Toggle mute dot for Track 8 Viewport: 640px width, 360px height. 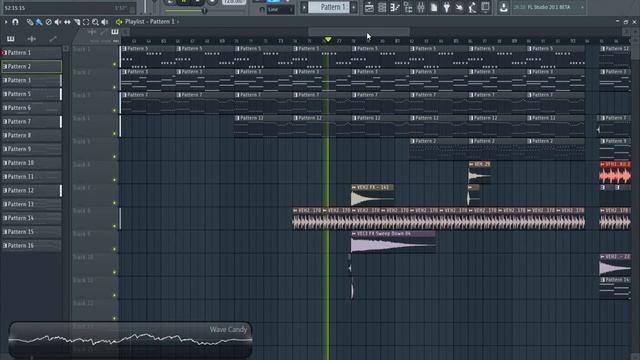[115, 226]
